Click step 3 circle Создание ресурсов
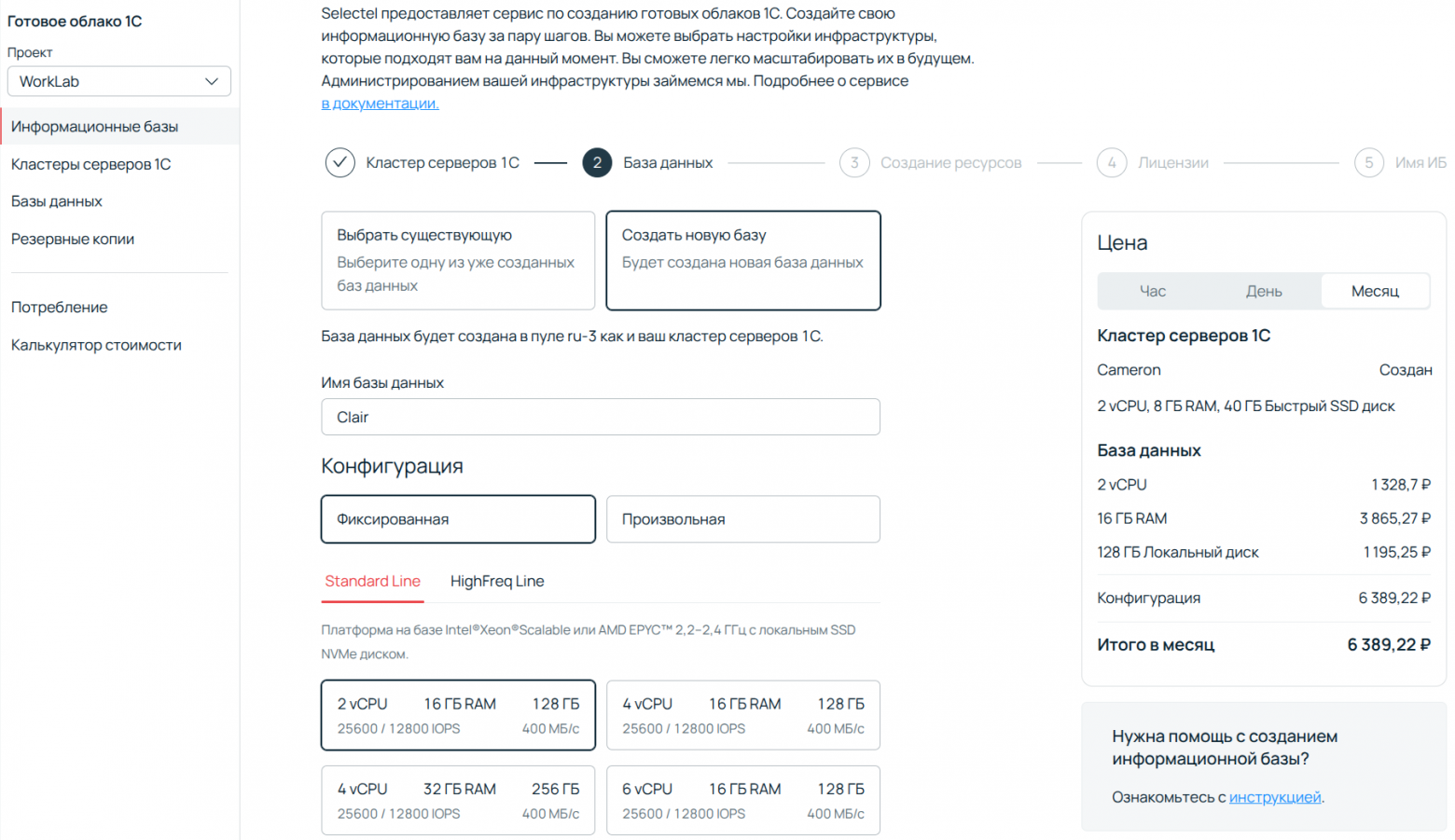The height and width of the screenshot is (840, 1455). pyautogui.click(x=853, y=162)
